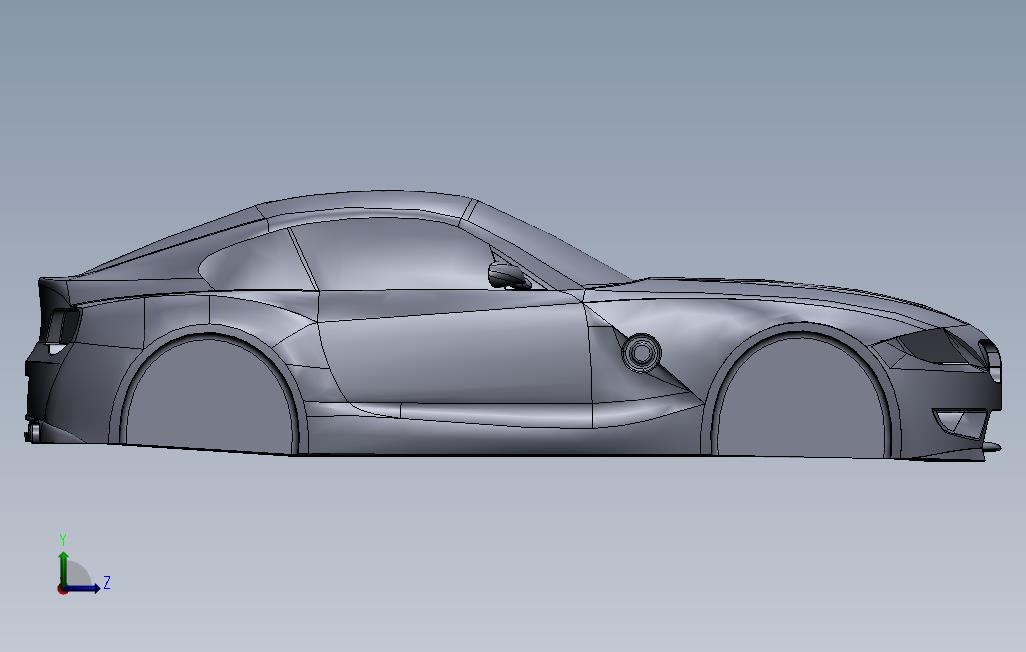Screen dimensions: 1026x652
Task: Select the side window glass surface
Action: pos(399,254)
